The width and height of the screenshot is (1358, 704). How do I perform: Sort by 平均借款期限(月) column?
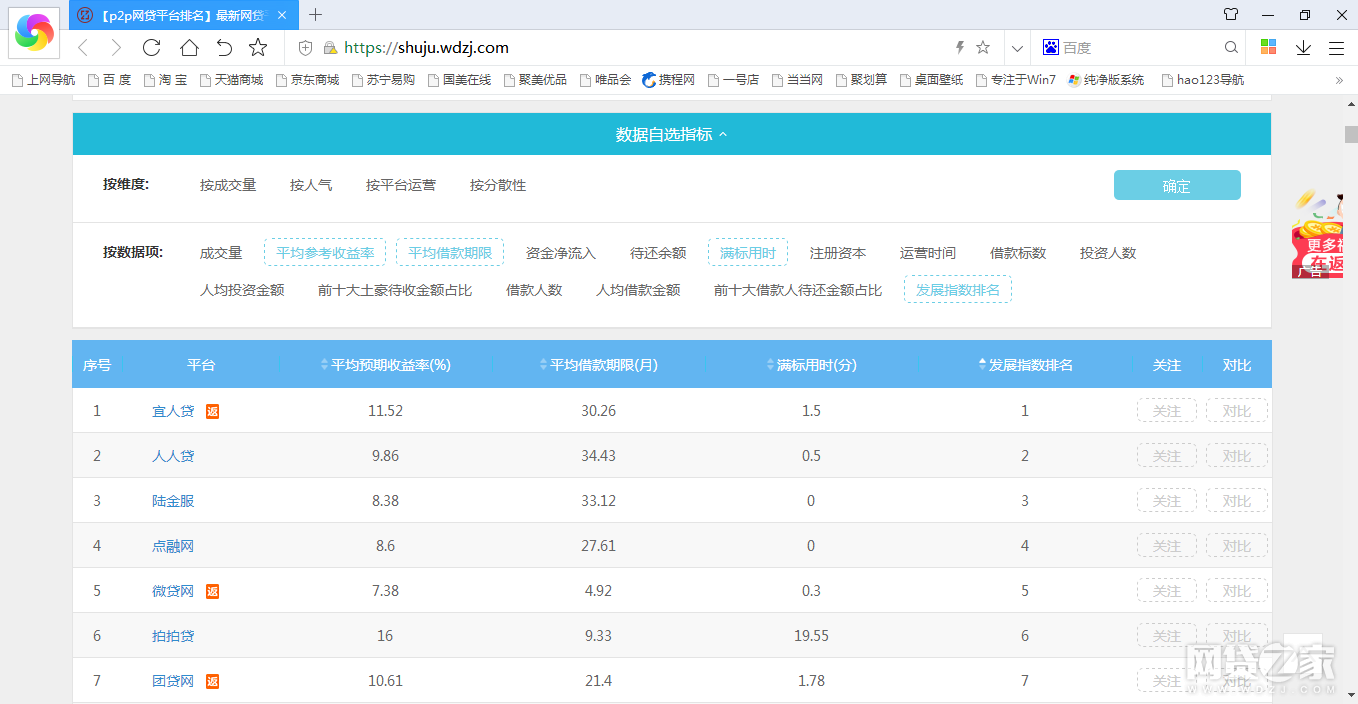pos(598,365)
